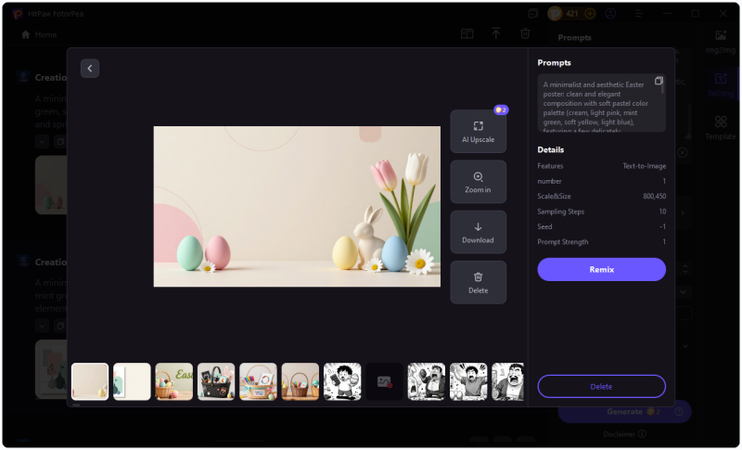Viewport: 742px width, 450px height.
Task: Download the generated image
Action: (478, 232)
